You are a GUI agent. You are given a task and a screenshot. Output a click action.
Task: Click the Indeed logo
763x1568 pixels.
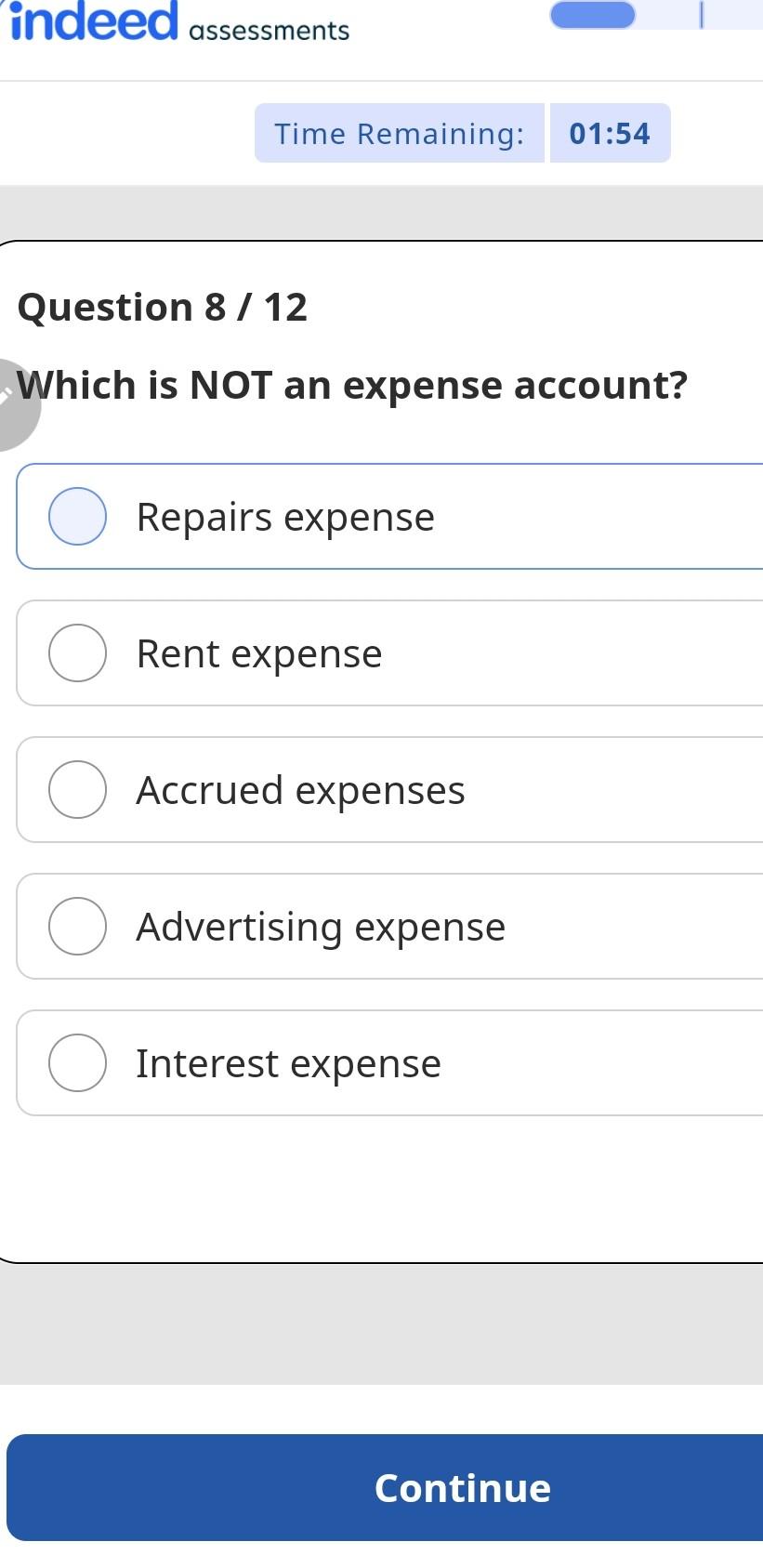[93, 20]
